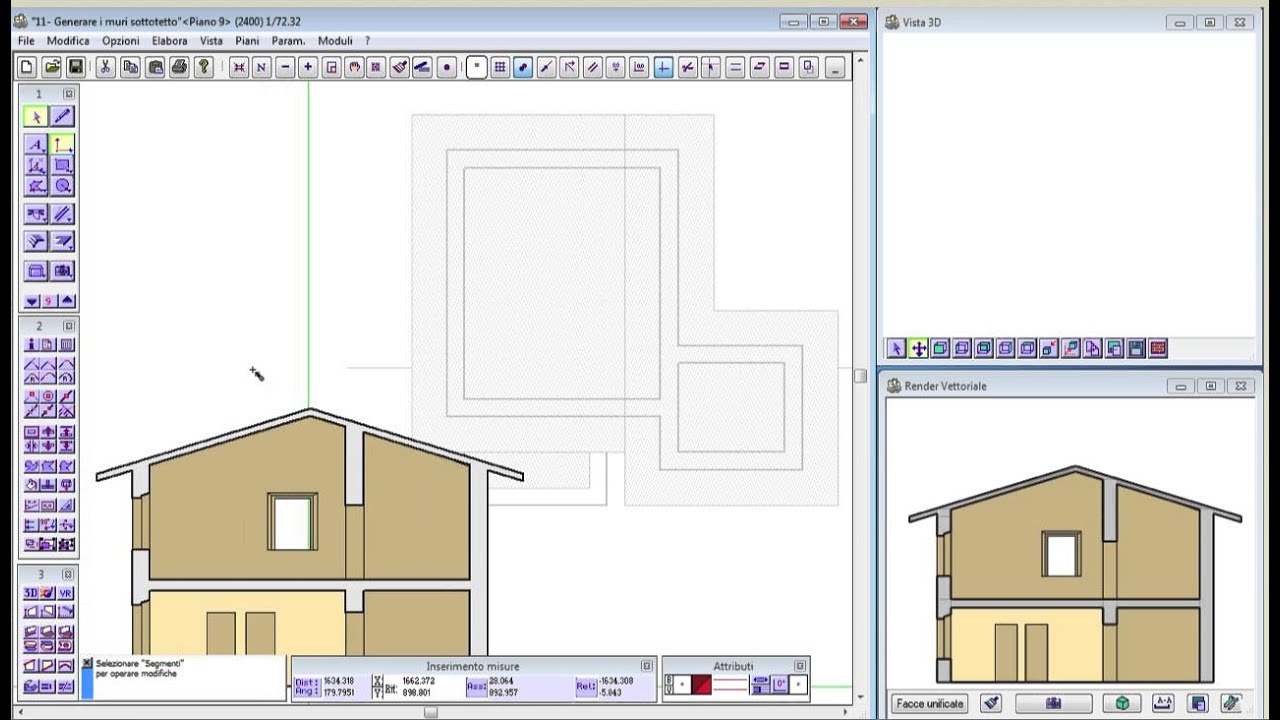The width and height of the screenshot is (1280, 720).
Task: Collapse panel 1 with its corner button
Action: coord(69,94)
